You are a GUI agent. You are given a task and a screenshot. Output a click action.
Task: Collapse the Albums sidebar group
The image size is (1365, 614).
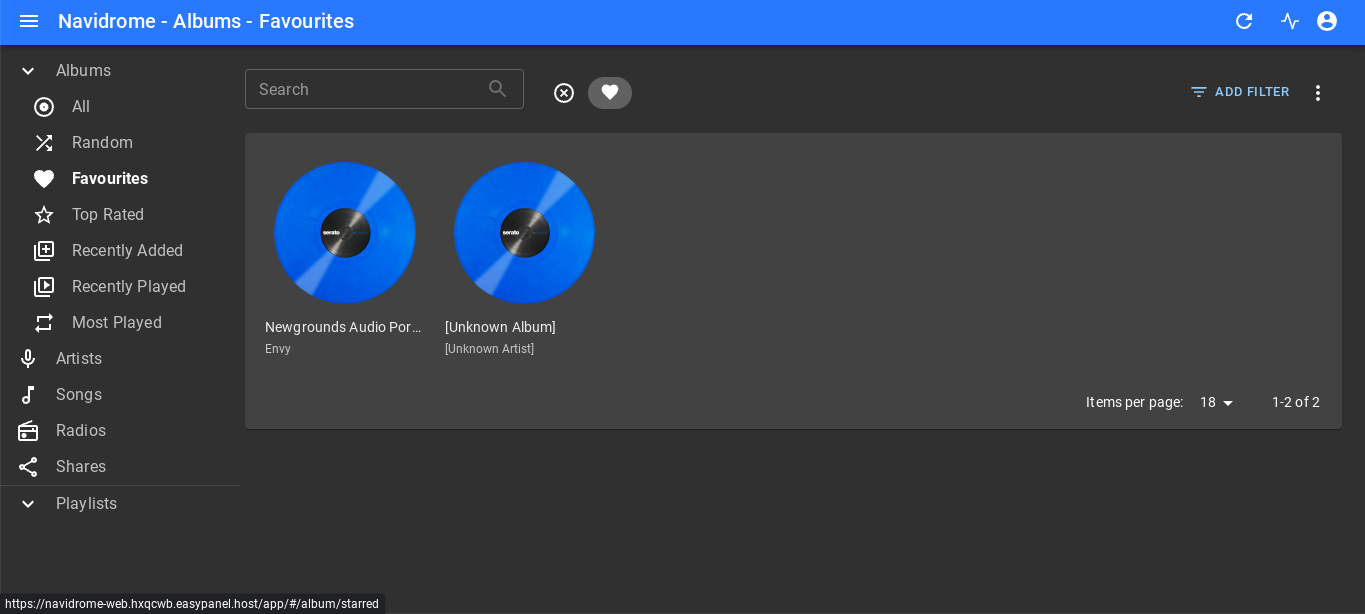click(x=29, y=71)
